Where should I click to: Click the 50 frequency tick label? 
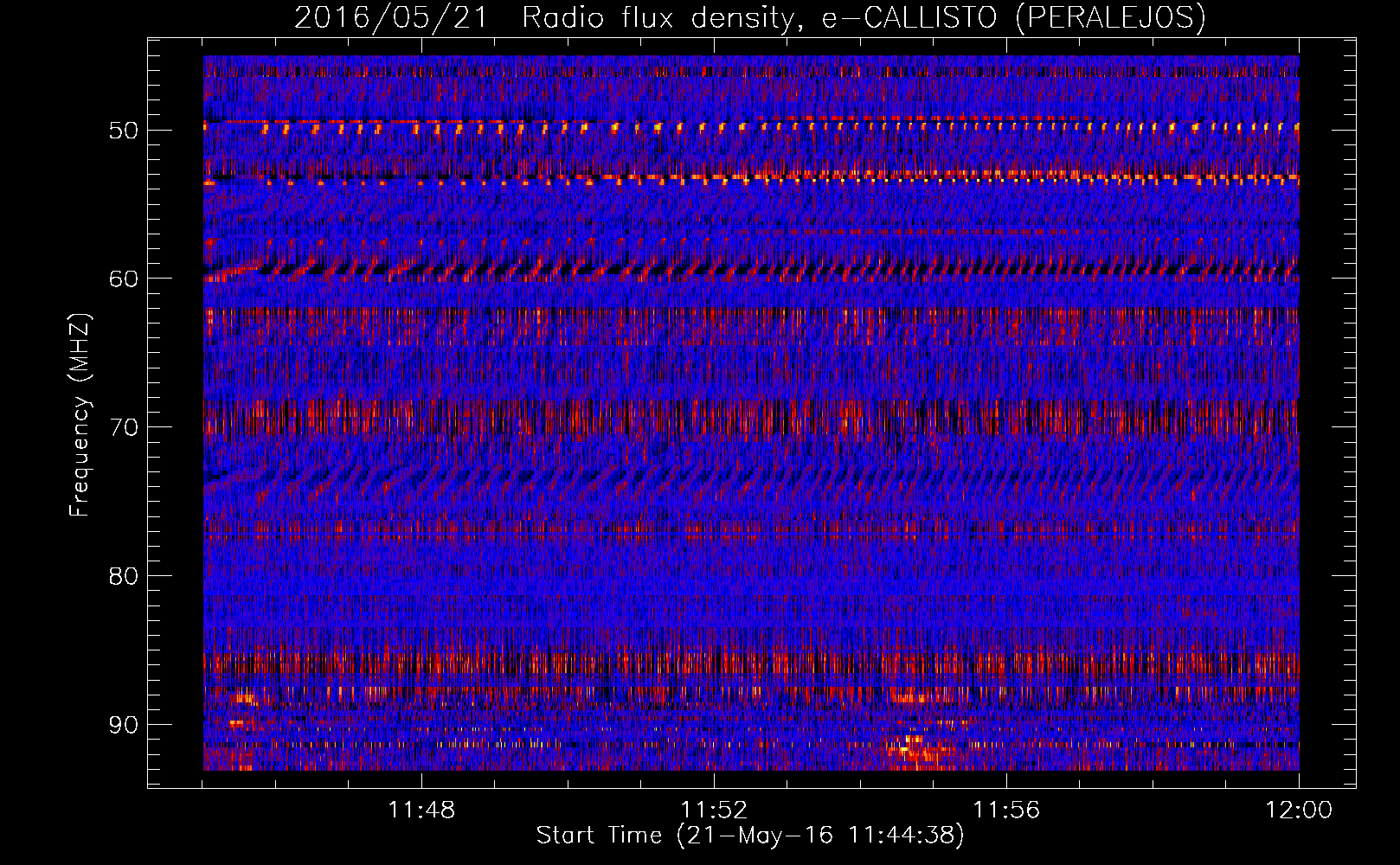(x=124, y=131)
